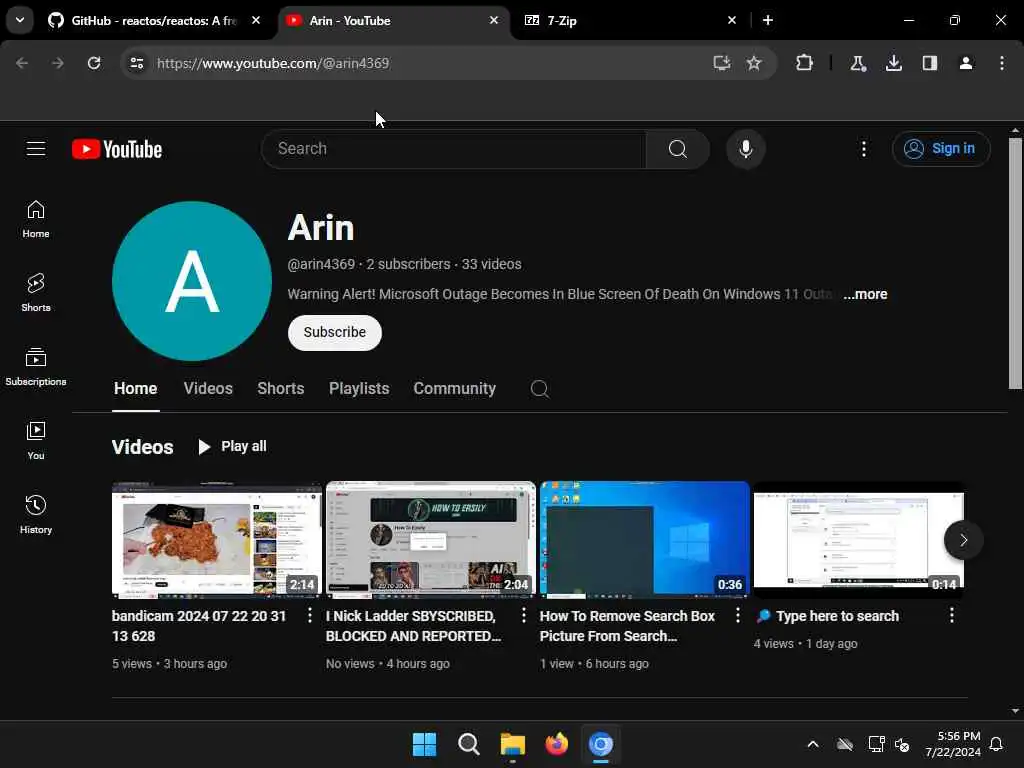Image resolution: width=1024 pixels, height=768 pixels.
Task: Open bandicam video thumbnail
Action: tap(217, 540)
